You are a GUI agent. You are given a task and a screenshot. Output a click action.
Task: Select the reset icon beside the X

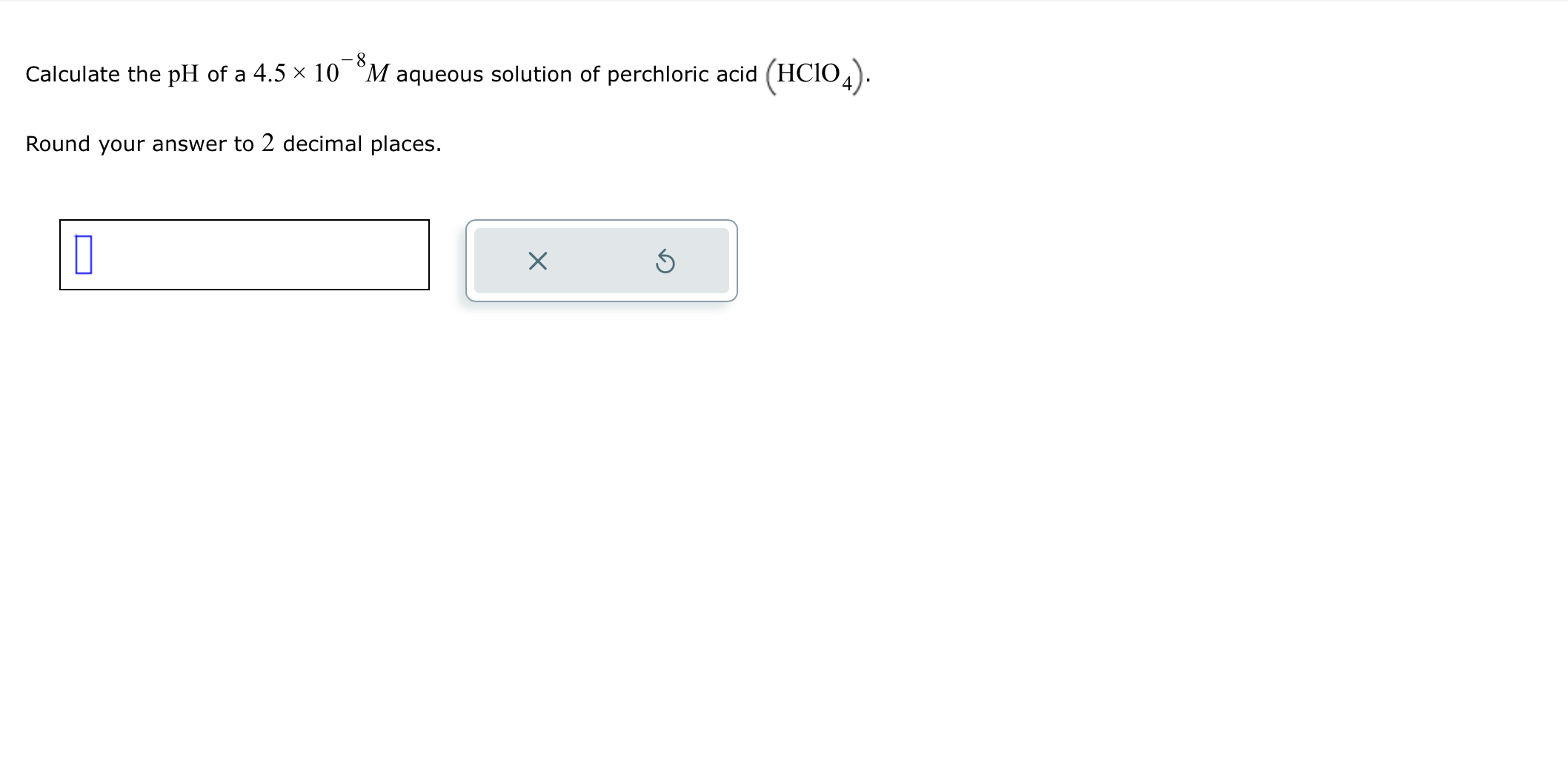point(663,261)
